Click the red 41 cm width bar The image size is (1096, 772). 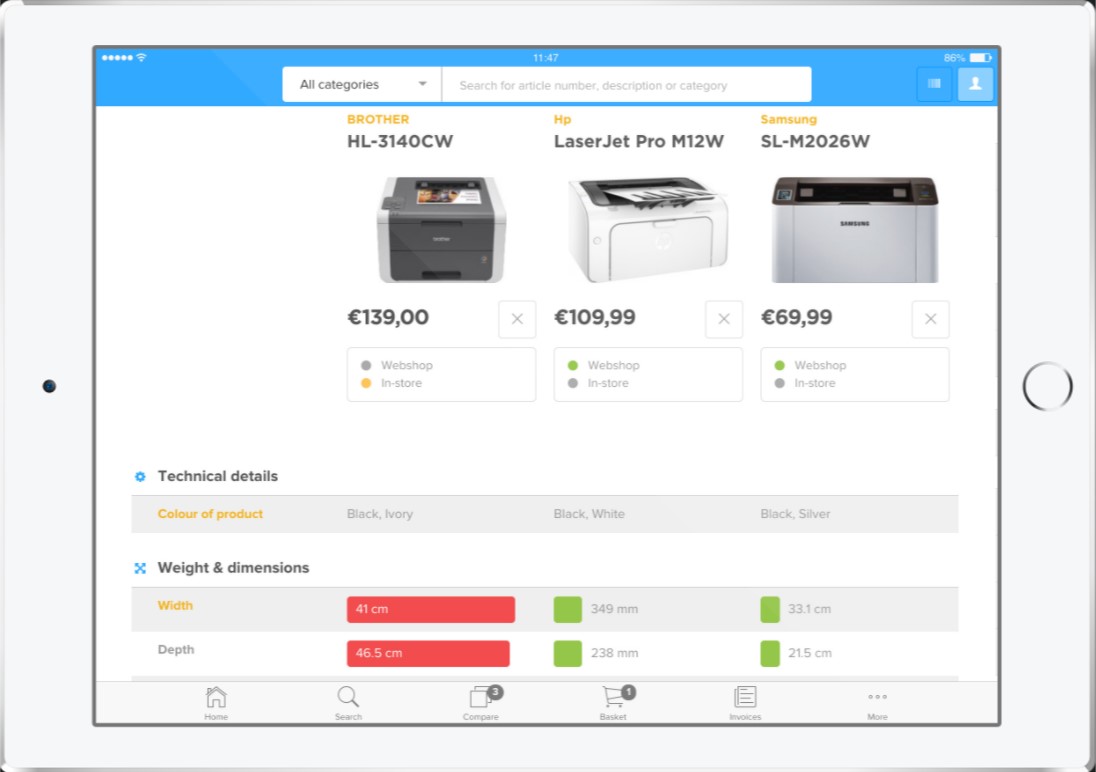431,609
